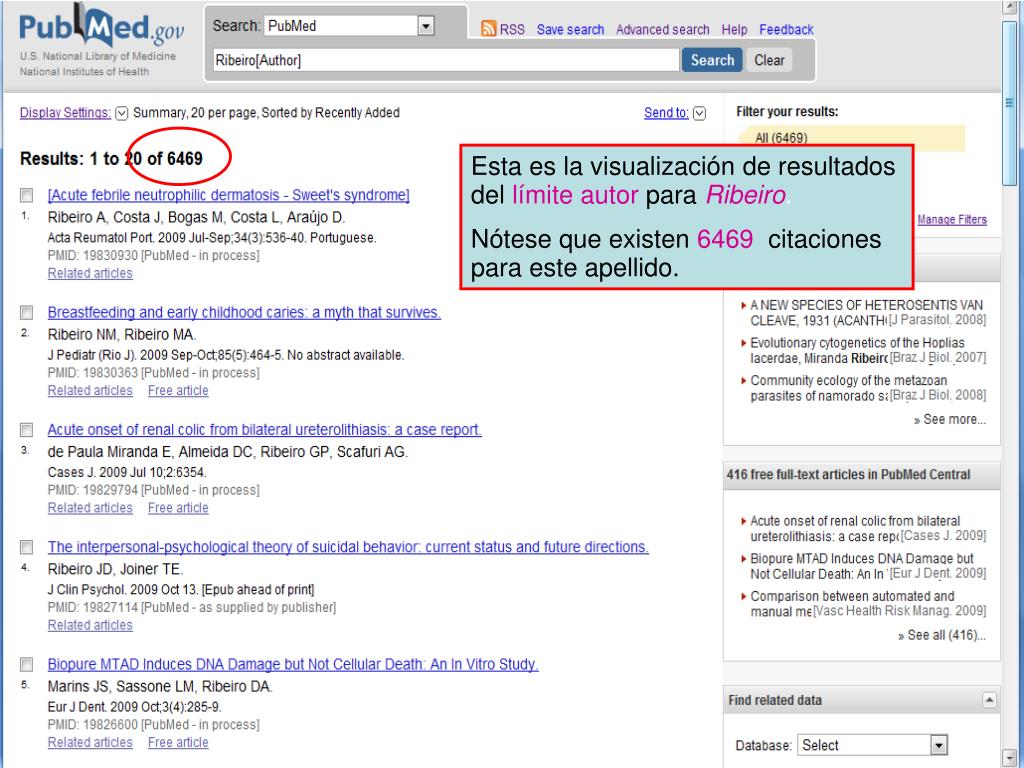Select the suicidal behavior theory article checkbox
Image resolution: width=1024 pixels, height=768 pixels.
(27, 547)
